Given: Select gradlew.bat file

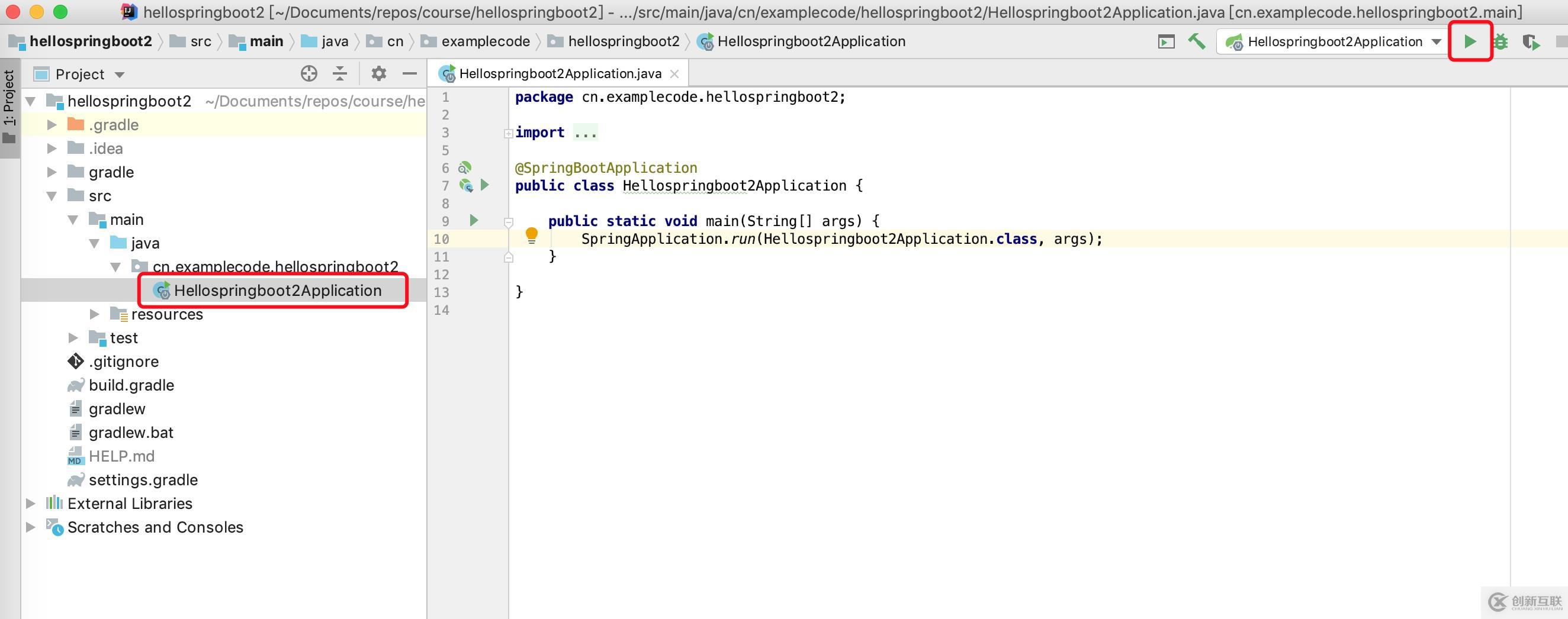Looking at the screenshot, I should [121, 433].
